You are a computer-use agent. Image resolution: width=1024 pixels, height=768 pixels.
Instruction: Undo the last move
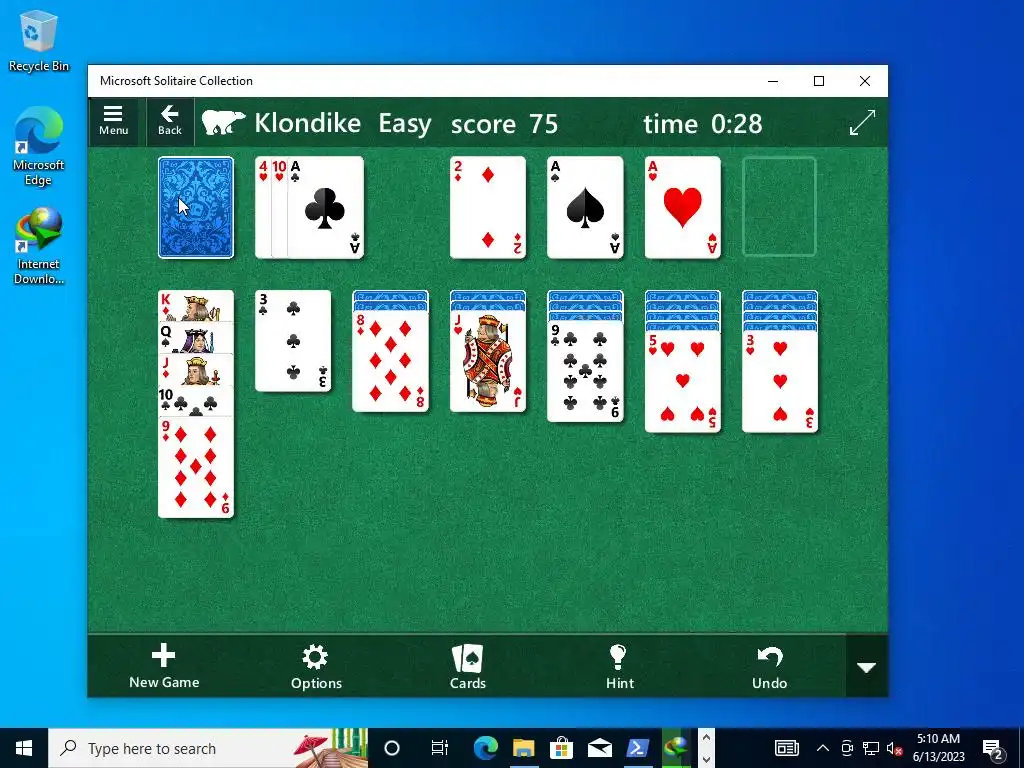pos(769,666)
